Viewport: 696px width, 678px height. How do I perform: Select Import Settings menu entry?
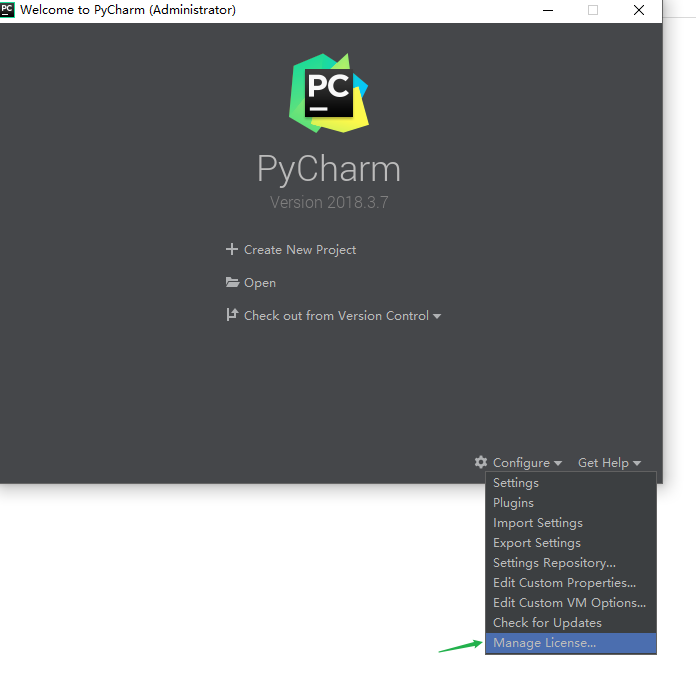pos(570,523)
